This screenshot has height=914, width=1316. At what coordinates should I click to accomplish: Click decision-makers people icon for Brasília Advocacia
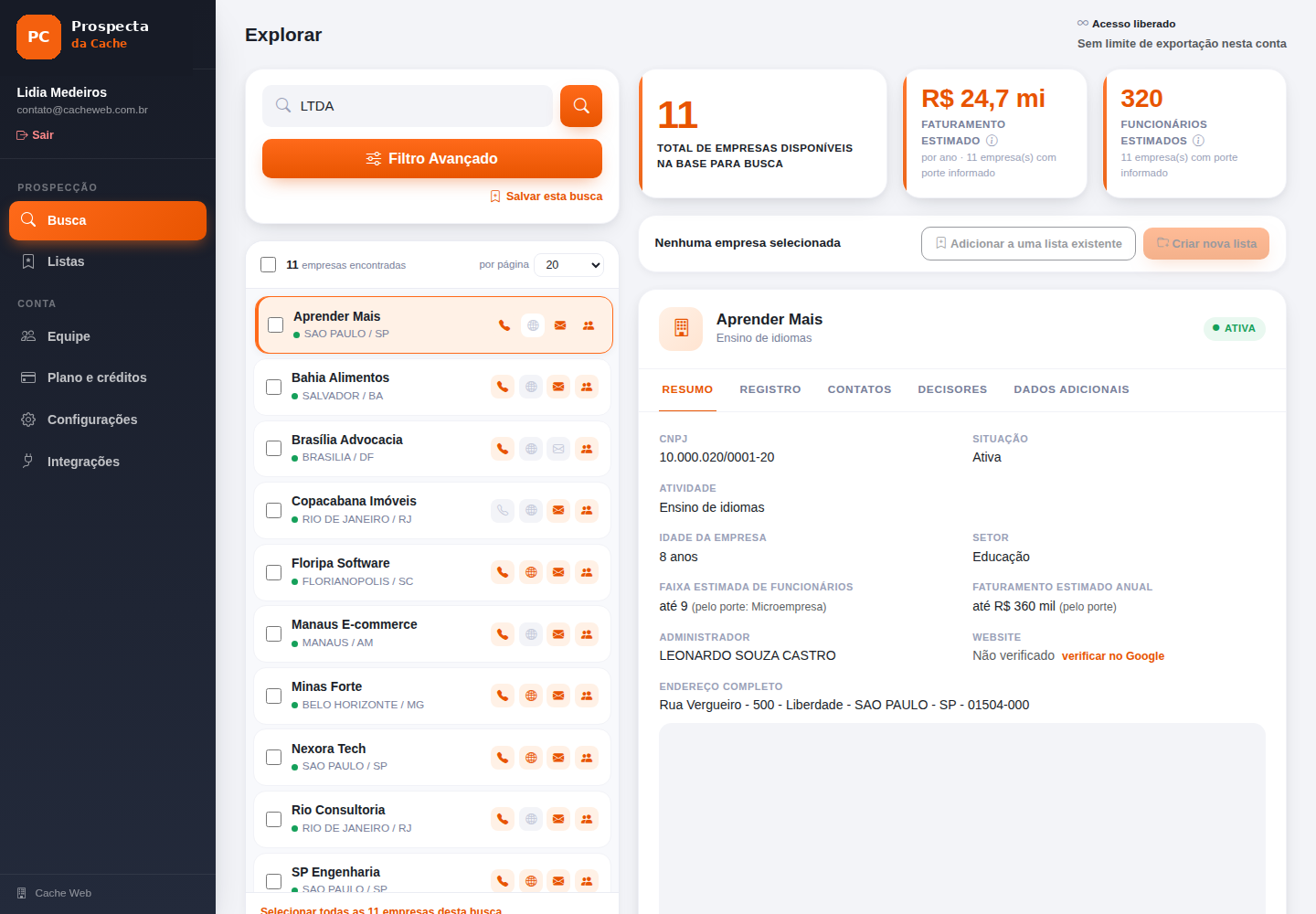coord(587,449)
